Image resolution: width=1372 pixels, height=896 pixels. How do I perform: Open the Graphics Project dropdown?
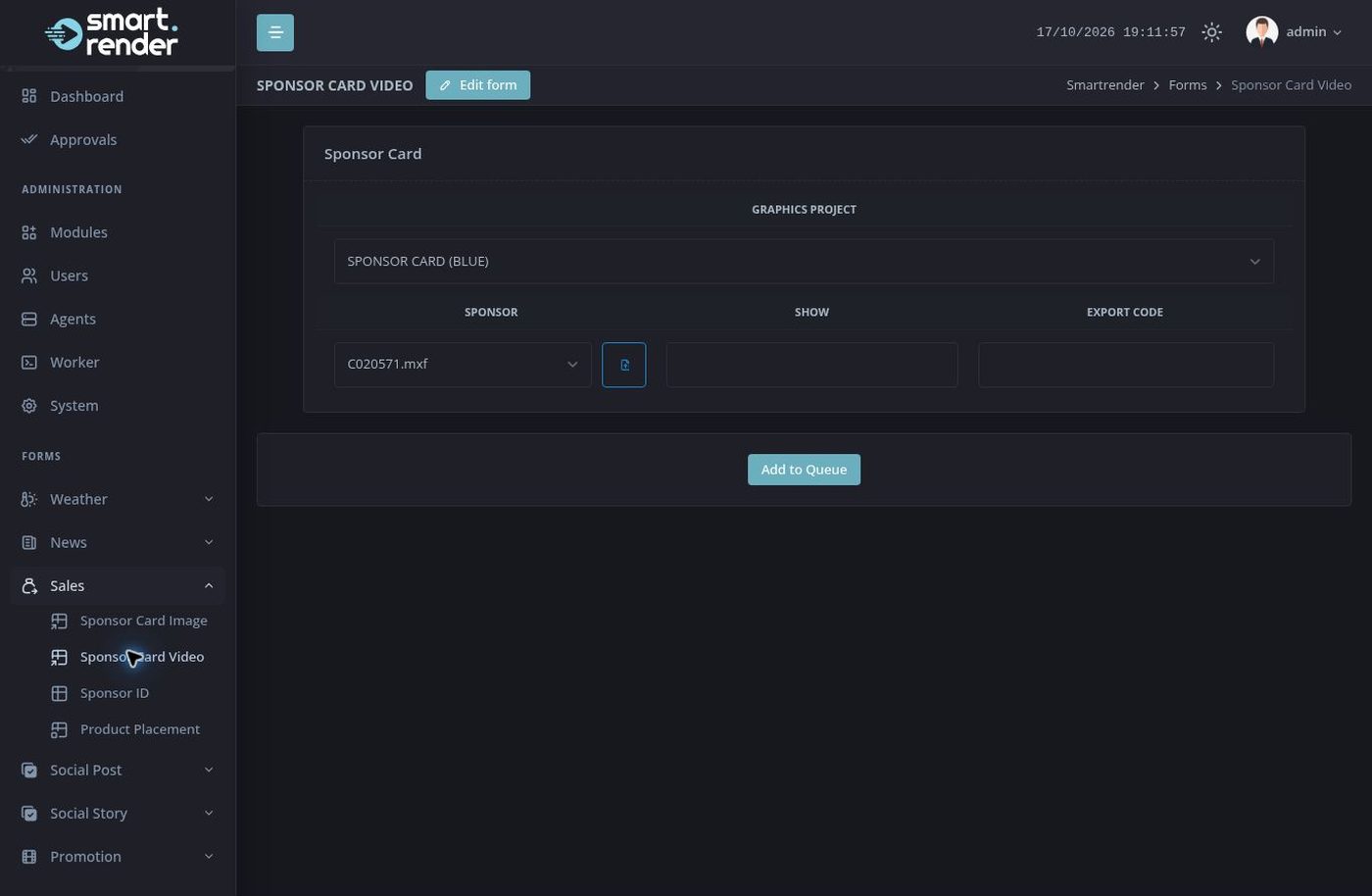point(804,262)
